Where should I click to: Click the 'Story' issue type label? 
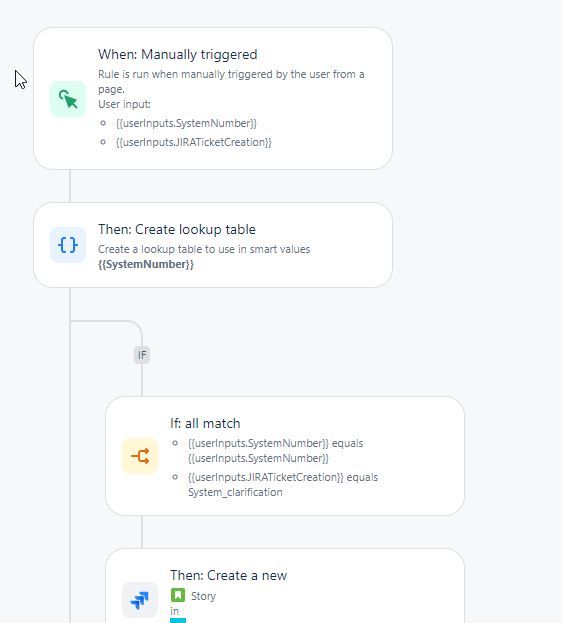203,596
